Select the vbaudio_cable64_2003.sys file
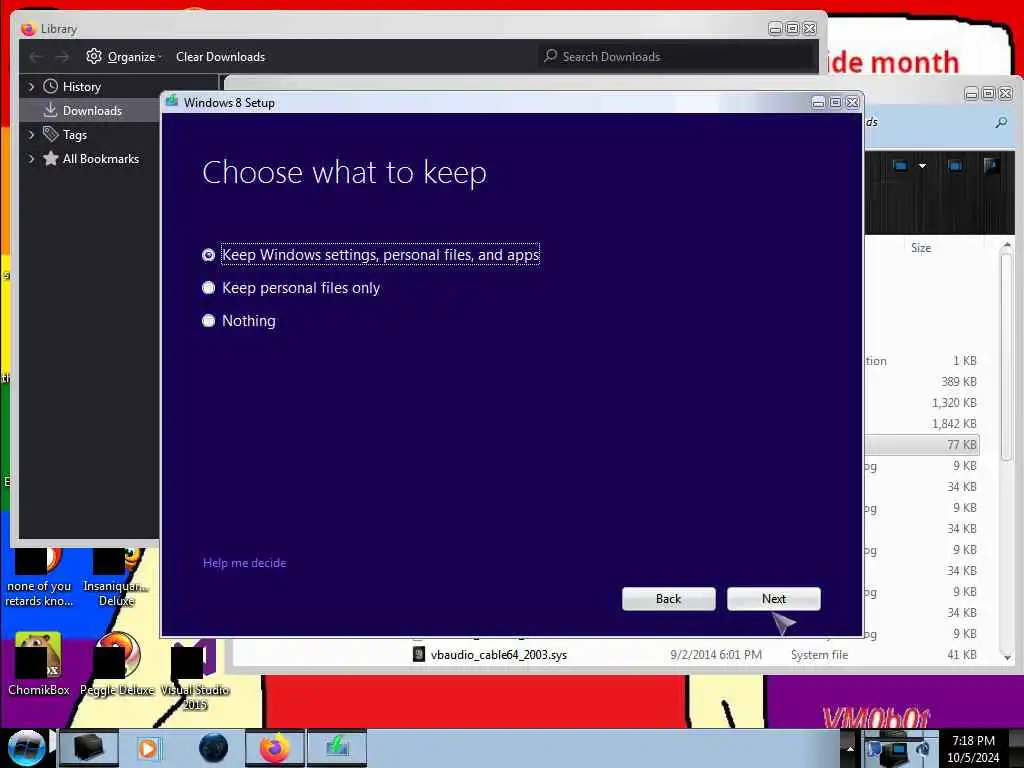This screenshot has height=768, width=1024. pyautogui.click(x=498, y=654)
